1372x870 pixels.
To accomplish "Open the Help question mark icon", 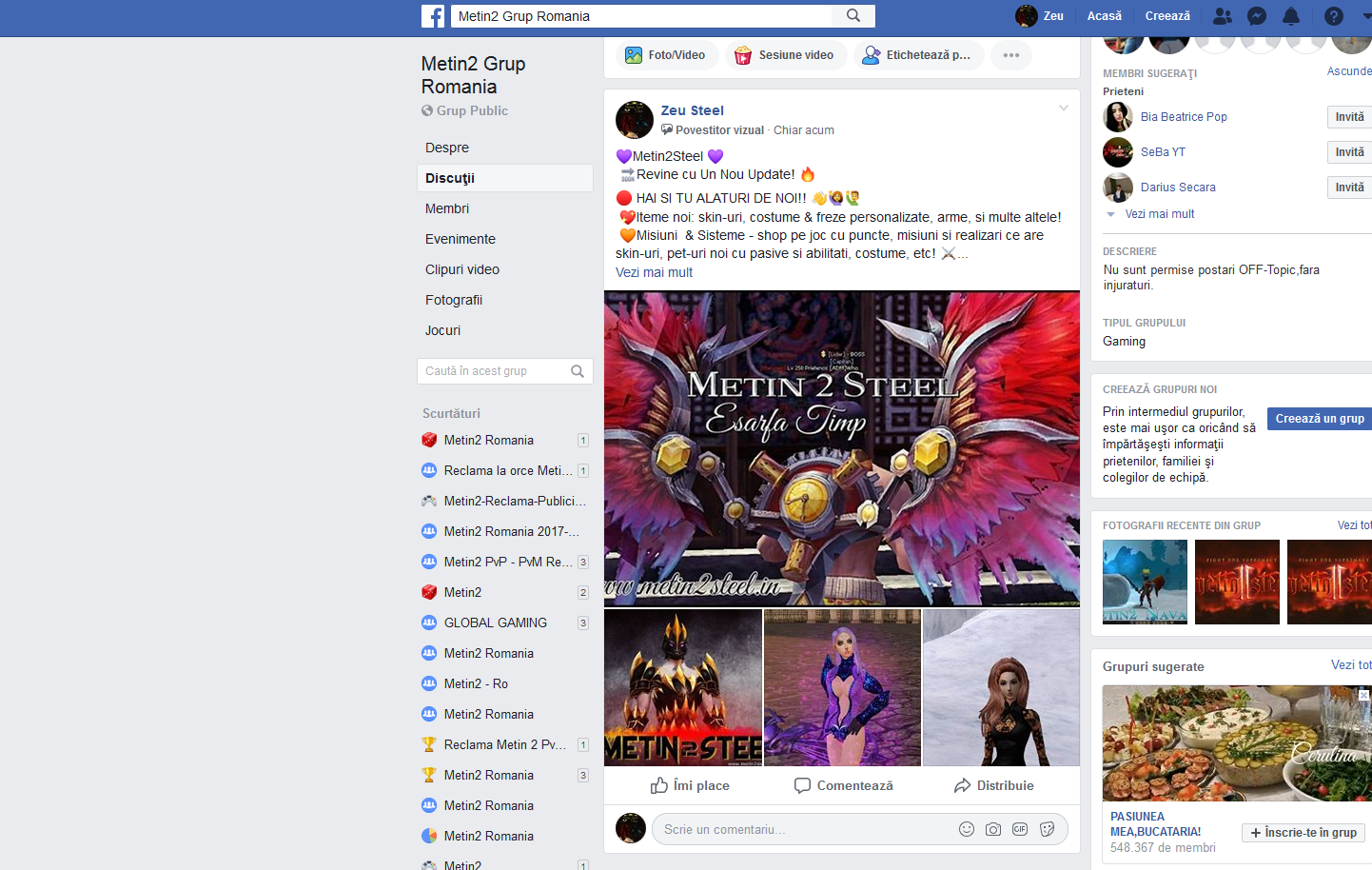I will pos(1334,16).
